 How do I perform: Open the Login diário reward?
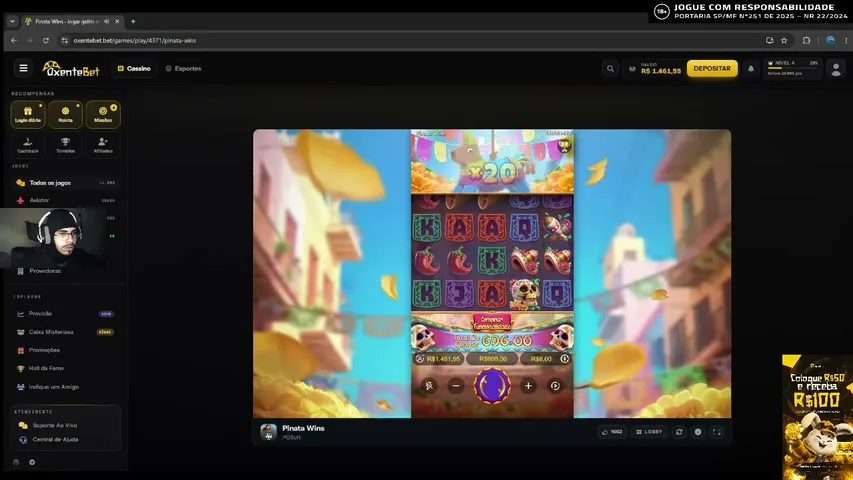pos(28,114)
